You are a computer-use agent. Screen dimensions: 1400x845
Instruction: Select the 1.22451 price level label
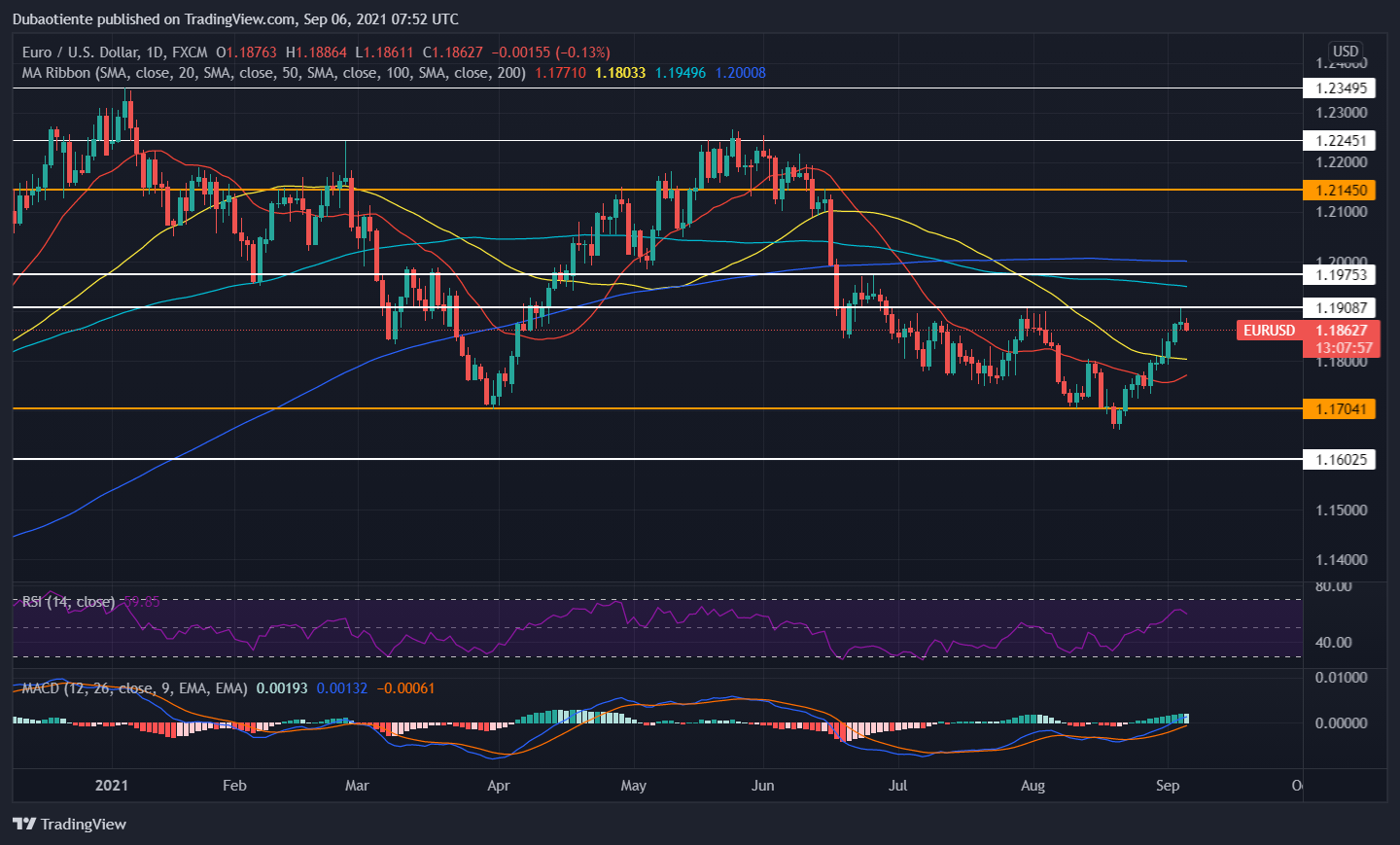(x=1340, y=140)
